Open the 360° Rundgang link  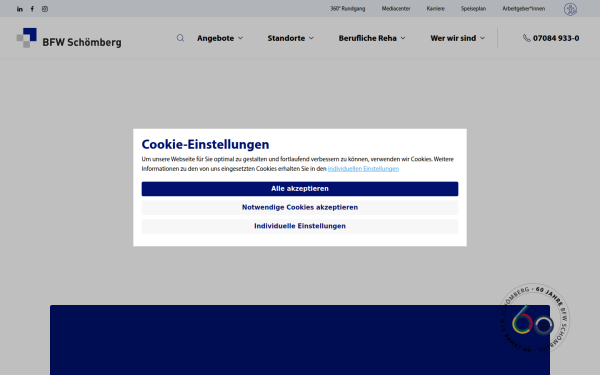[348, 8]
